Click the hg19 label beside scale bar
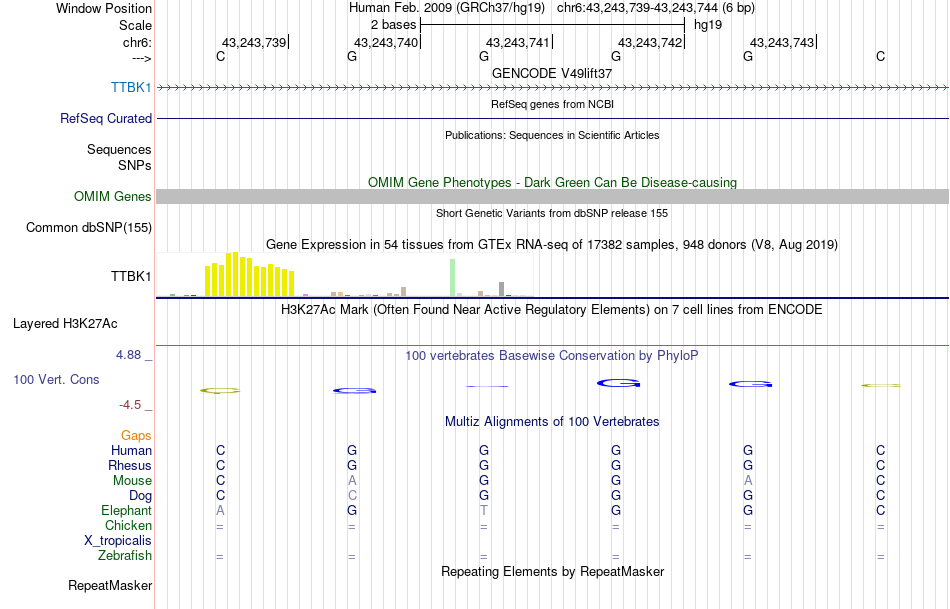 tap(708, 25)
